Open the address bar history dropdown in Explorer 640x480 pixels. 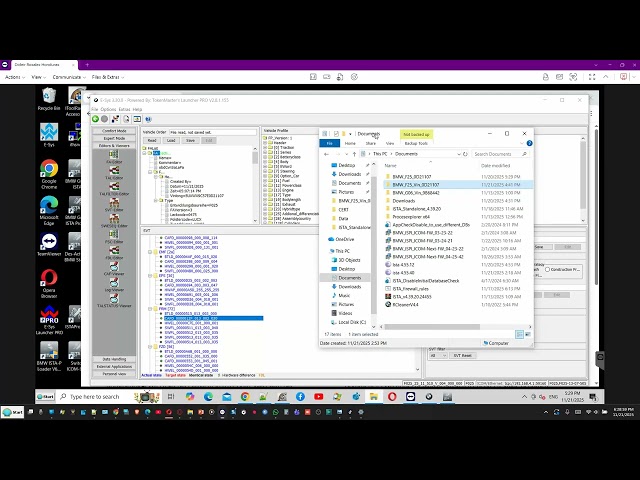point(459,154)
